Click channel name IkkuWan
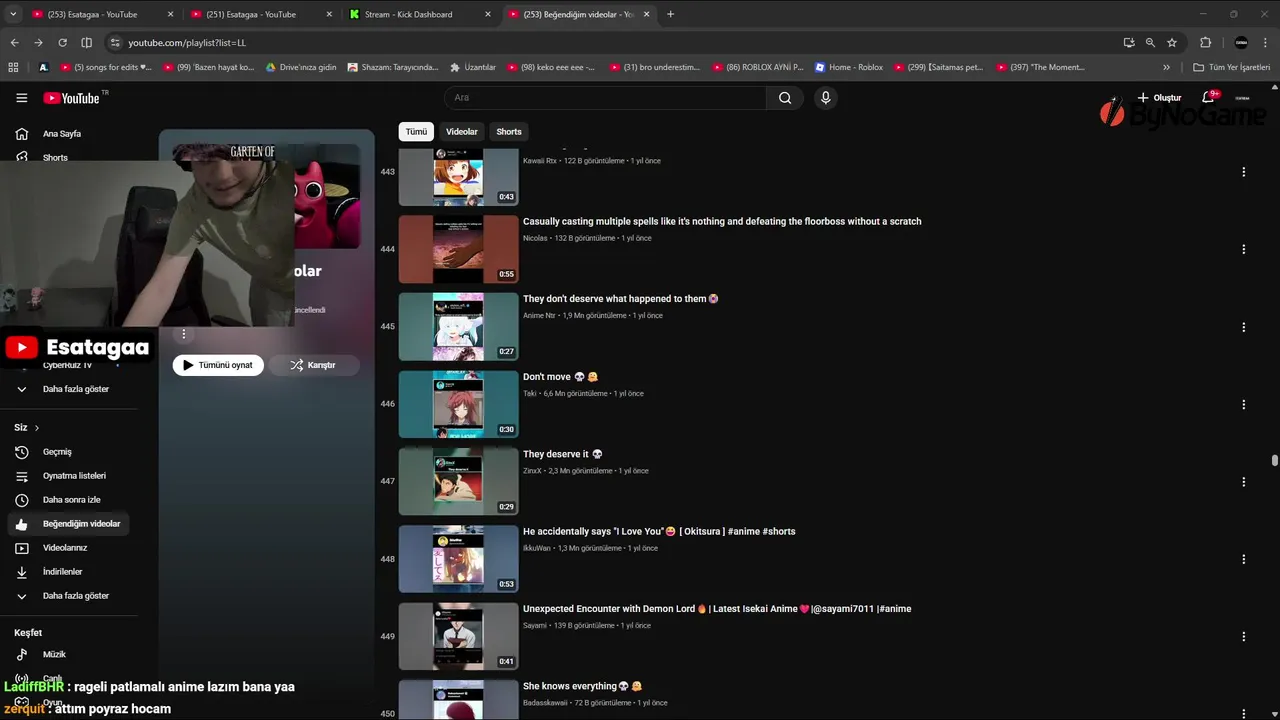The height and width of the screenshot is (720, 1280). [x=537, y=548]
